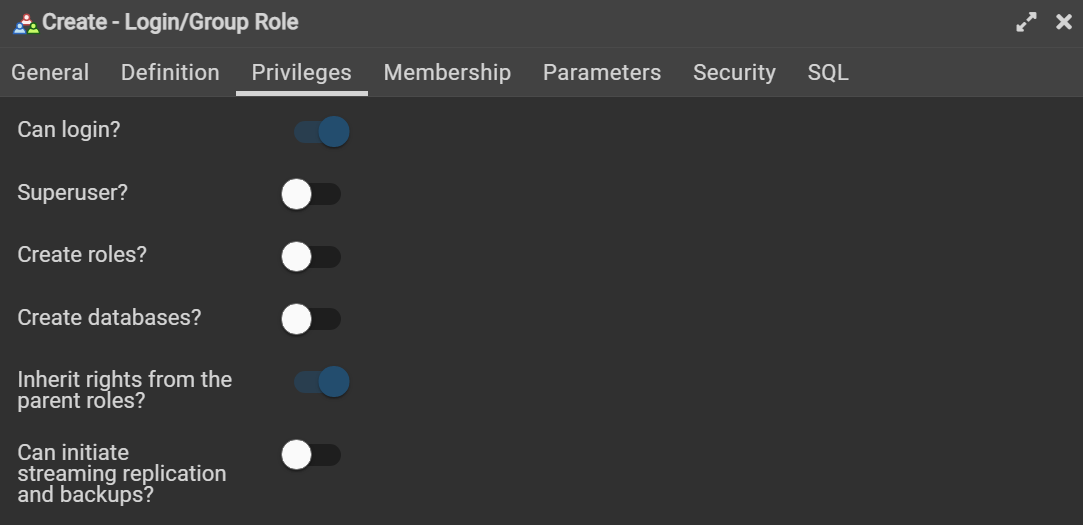Open the Parameters tab

[x=601, y=73]
